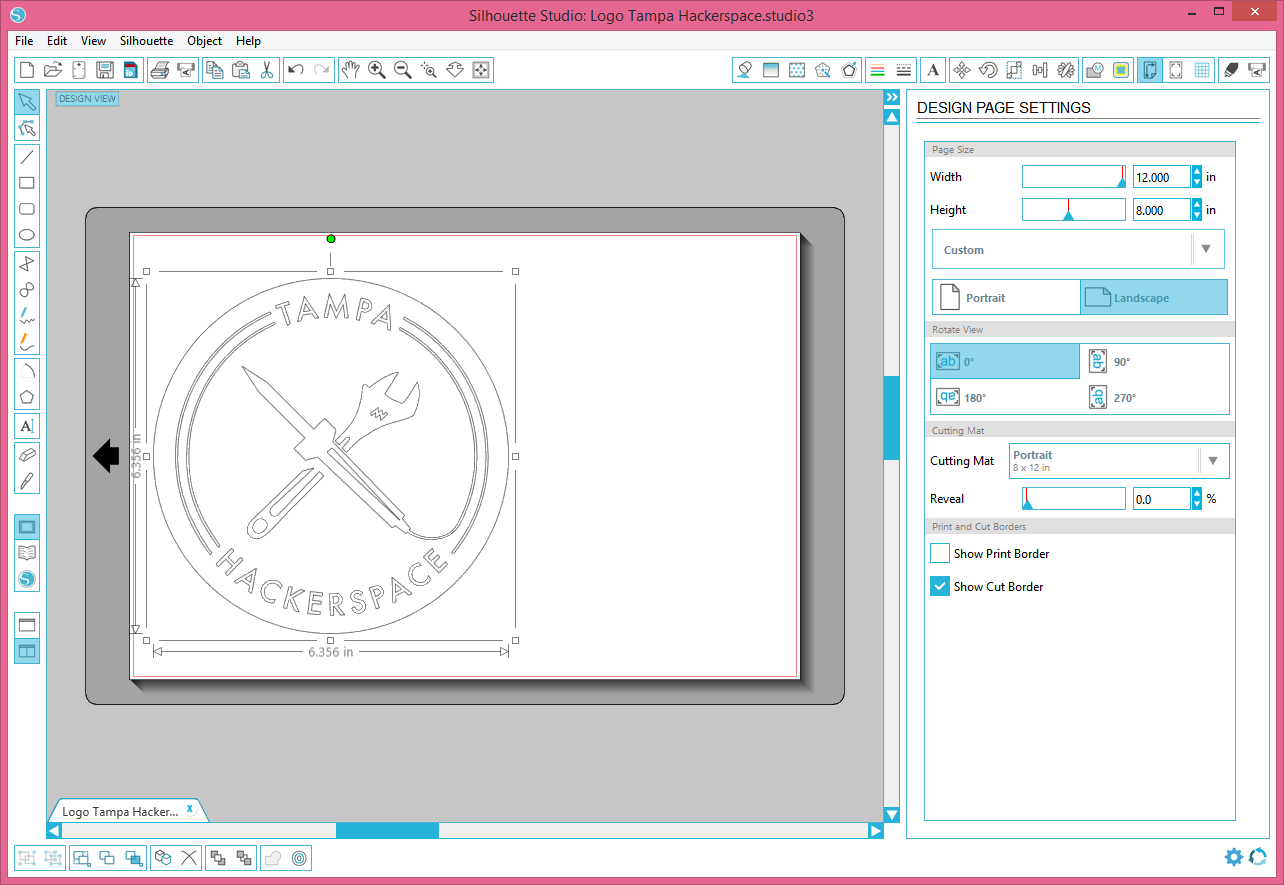Screen dimensions: 1284x885
Task: Create a new document from toolbar
Action: pos(27,70)
